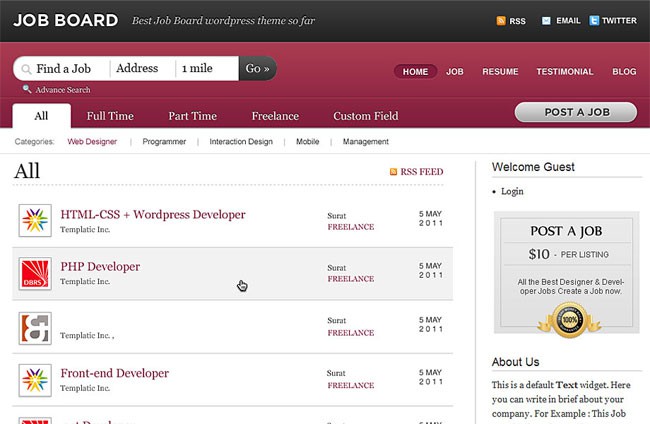The width and height of the screenshot is (650, 424).
Task: Open Front-end Developer company logo
Action: tap(35, 380)
